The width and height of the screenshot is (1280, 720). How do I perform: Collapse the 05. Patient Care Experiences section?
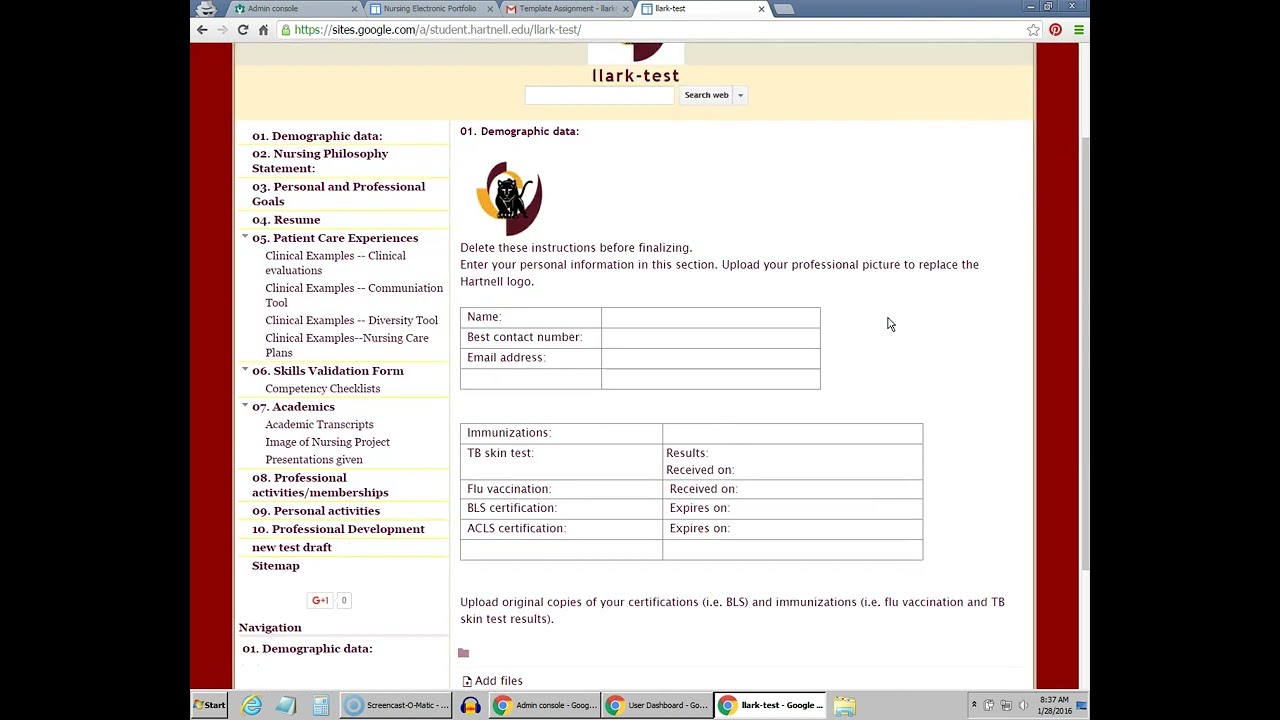(x=245, y=237)
